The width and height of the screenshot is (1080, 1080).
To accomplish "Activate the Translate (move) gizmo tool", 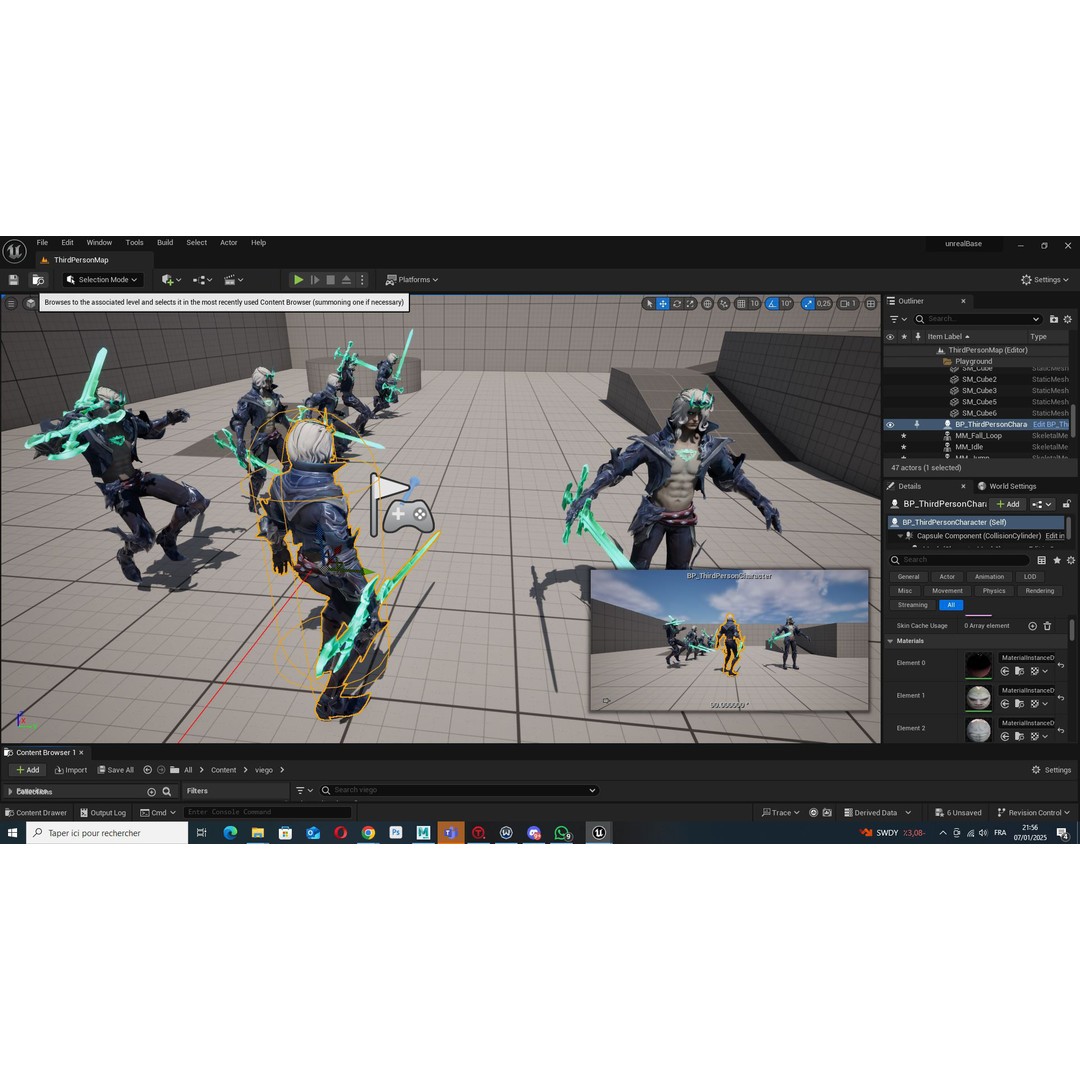I will (x=663, y=303).
